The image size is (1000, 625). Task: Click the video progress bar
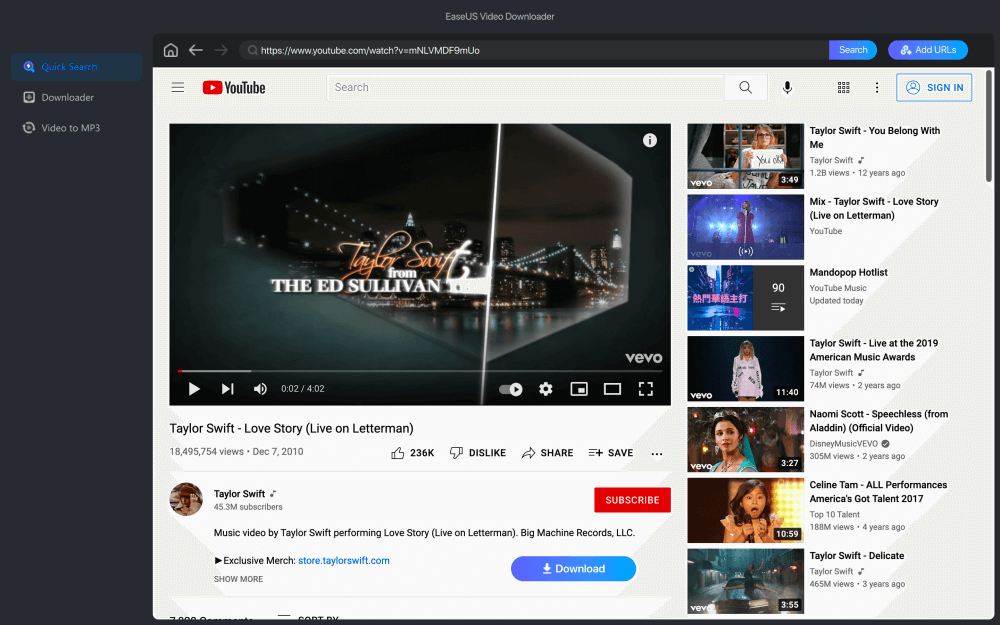[420, 371]
